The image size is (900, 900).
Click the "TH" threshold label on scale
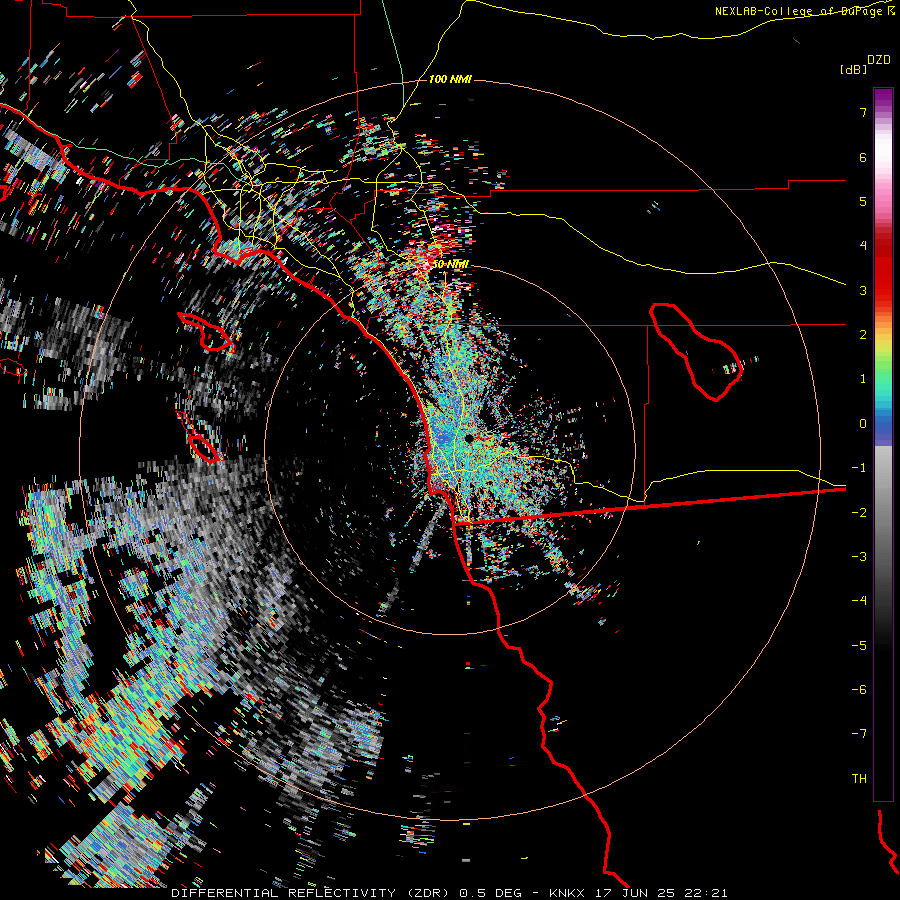pos(859,779)
